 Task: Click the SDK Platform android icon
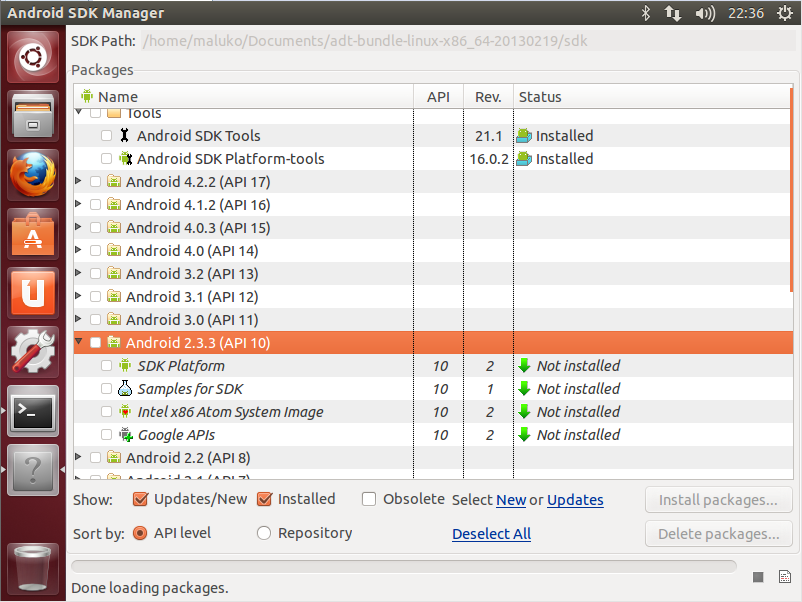coord(125,365)
